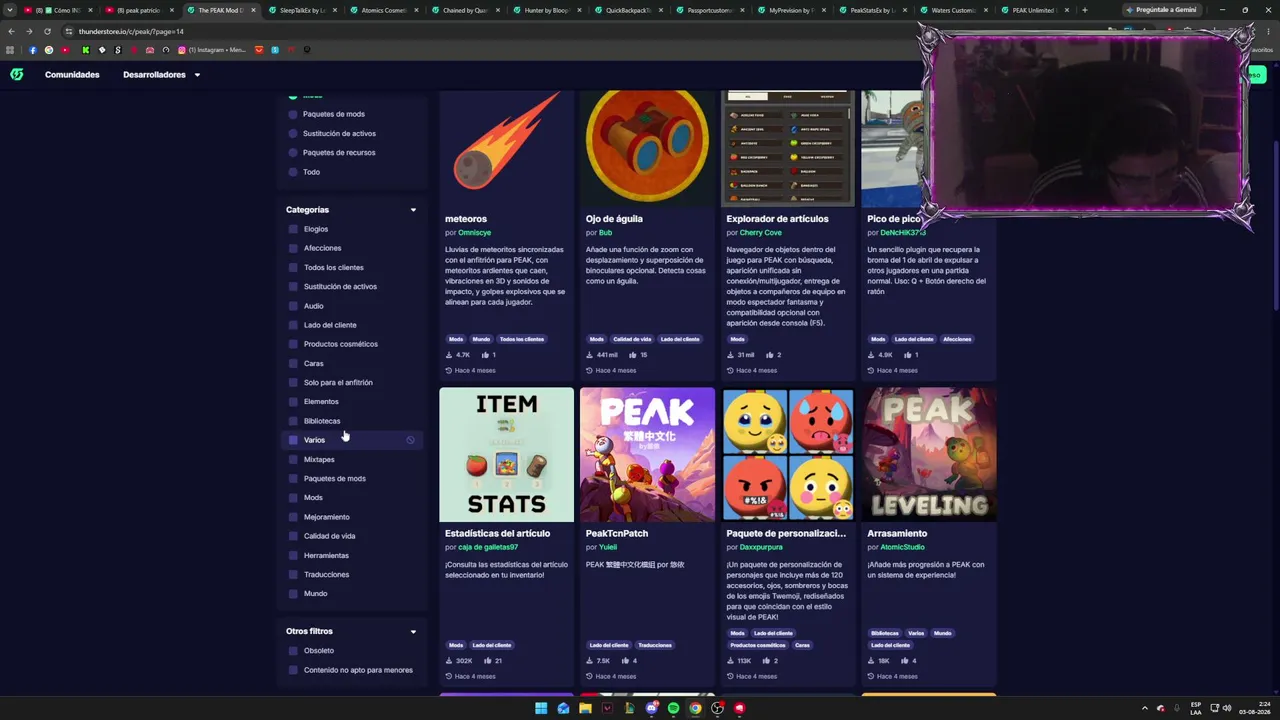Check the Productos cosméticos checkbox
The image size is (1280, 720).
pyautogui.click(x=293, y=344)
